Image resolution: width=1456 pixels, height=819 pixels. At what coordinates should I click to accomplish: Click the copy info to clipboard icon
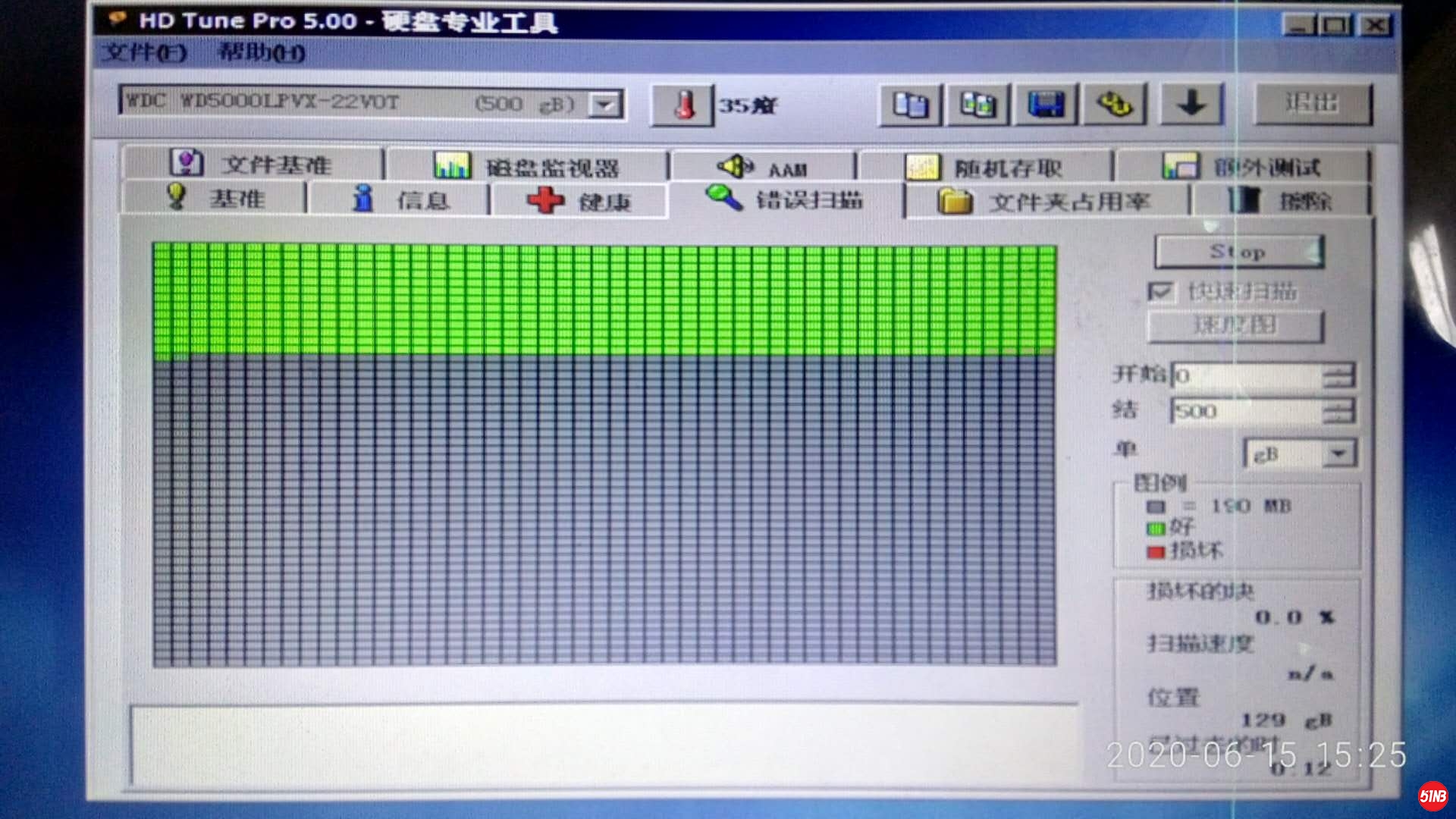[x=910, y=105]
